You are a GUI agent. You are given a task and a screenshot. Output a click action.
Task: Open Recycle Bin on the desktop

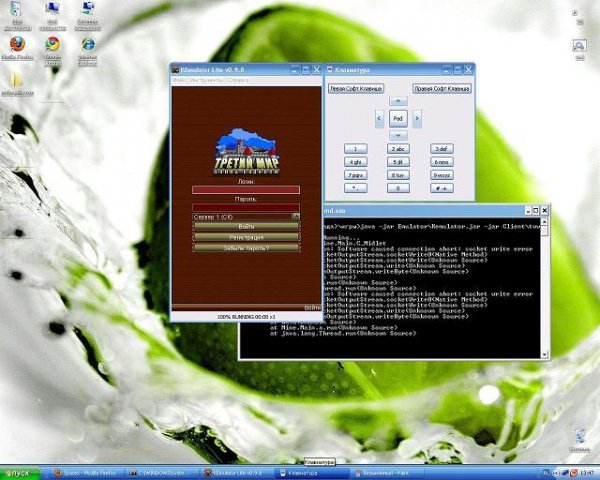[579, 438]
